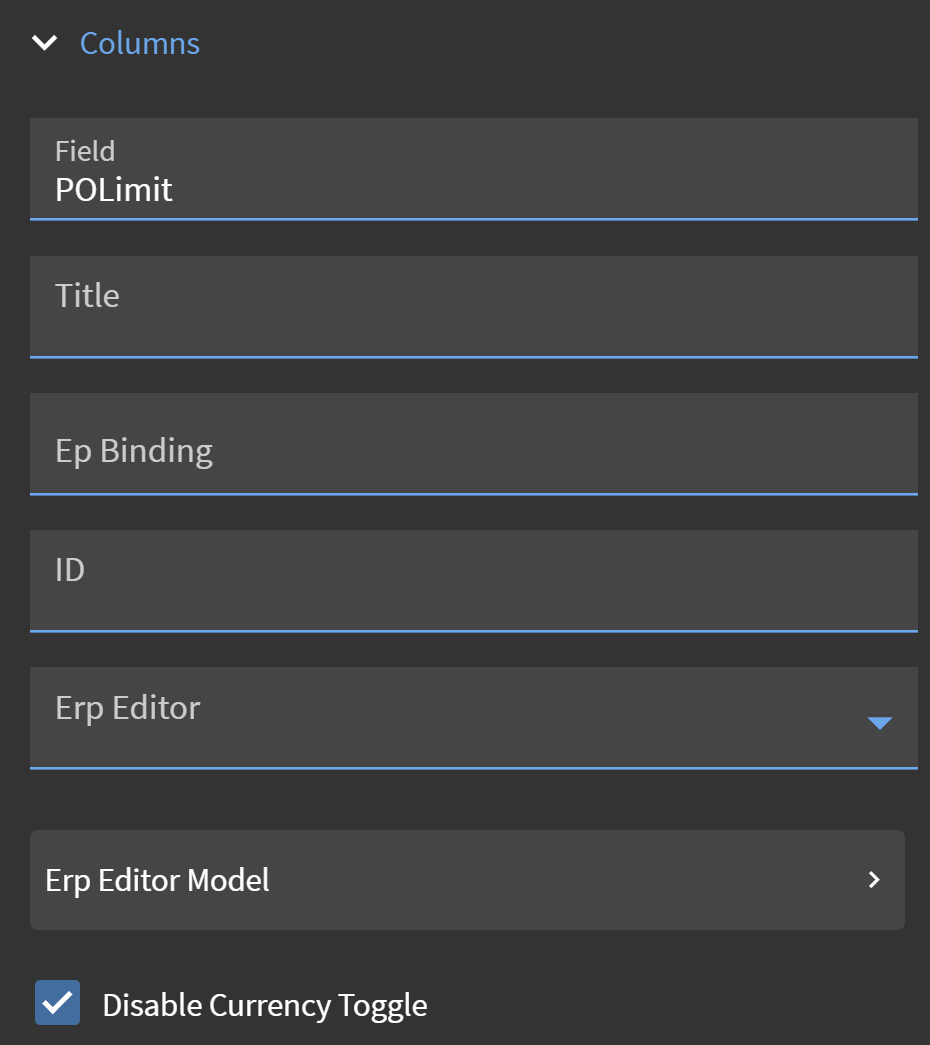Click the Erp Editor Model text label
This screenshot has height=1045, width=930.
click(x=157, y=880)
